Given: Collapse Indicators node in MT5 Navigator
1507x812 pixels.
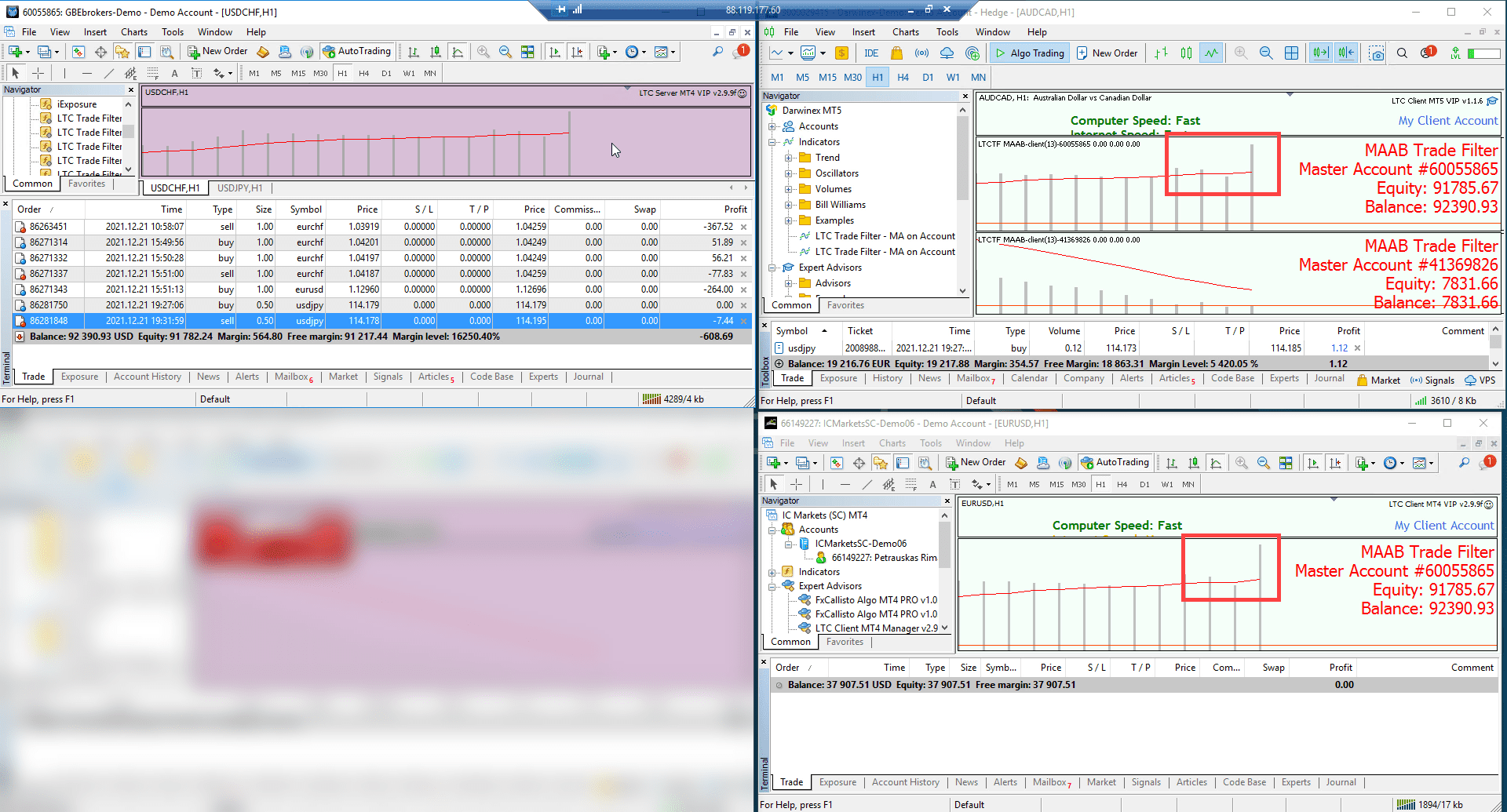Looking at the screenshot, I should [x=772, y=142].
